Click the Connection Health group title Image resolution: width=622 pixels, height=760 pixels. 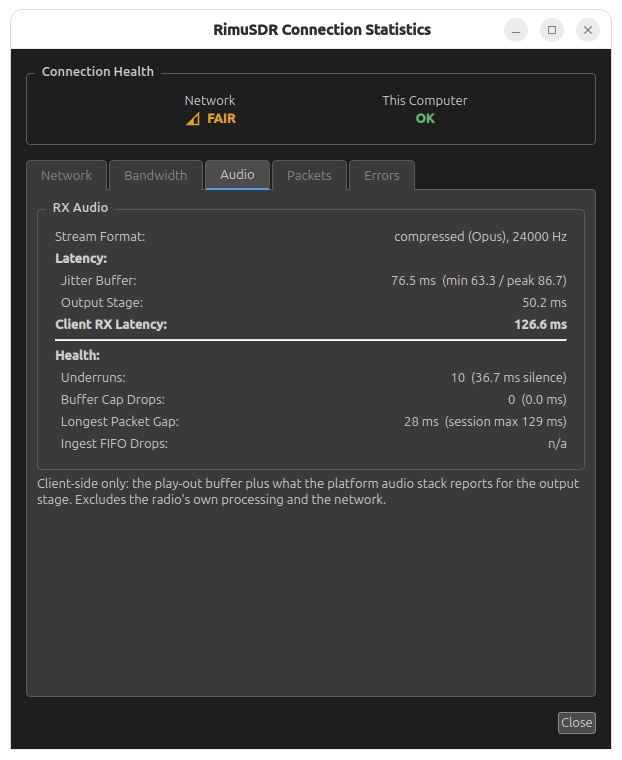97,71
